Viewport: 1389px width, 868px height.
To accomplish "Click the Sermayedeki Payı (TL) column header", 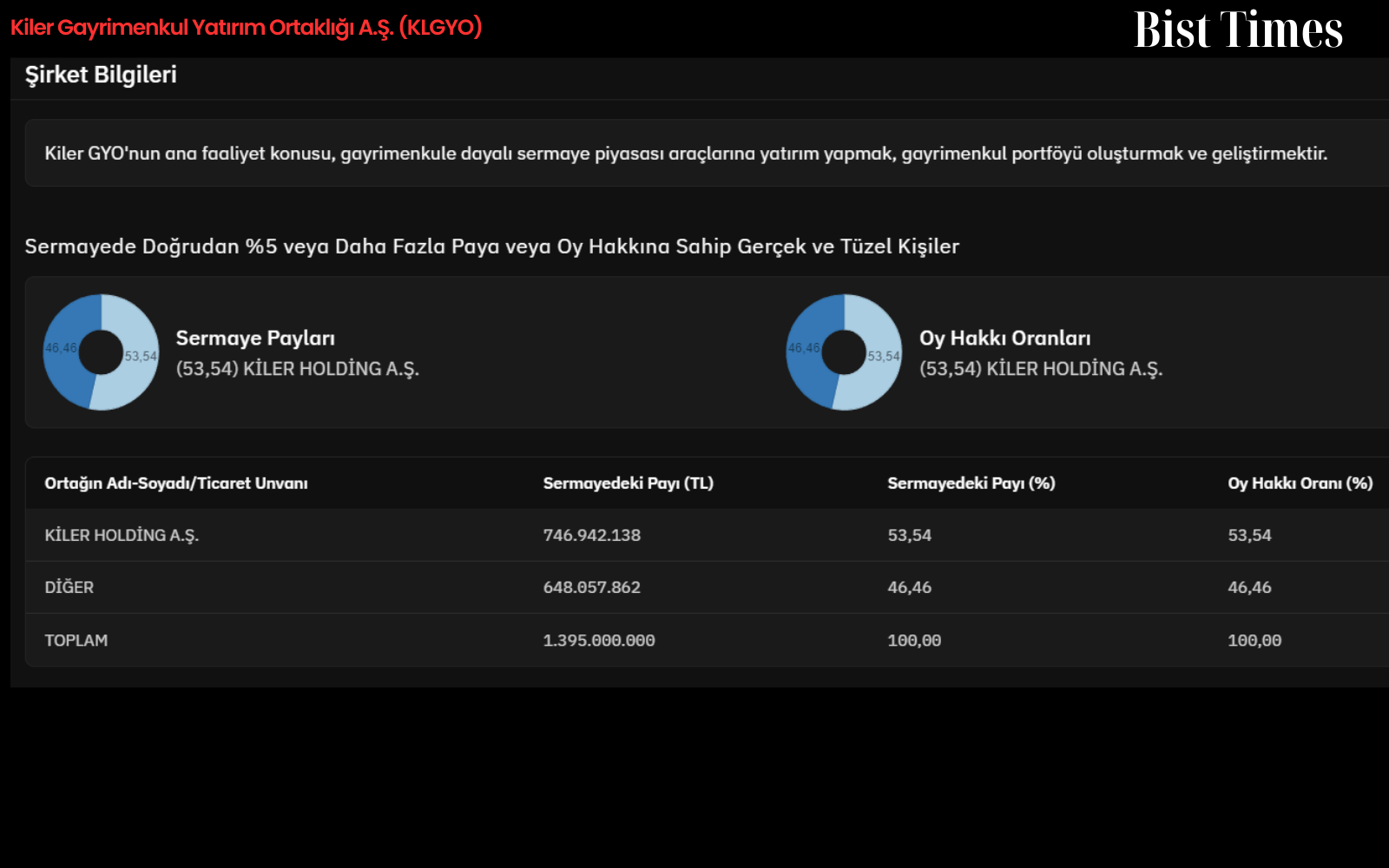I will click(x=629, y=483).
